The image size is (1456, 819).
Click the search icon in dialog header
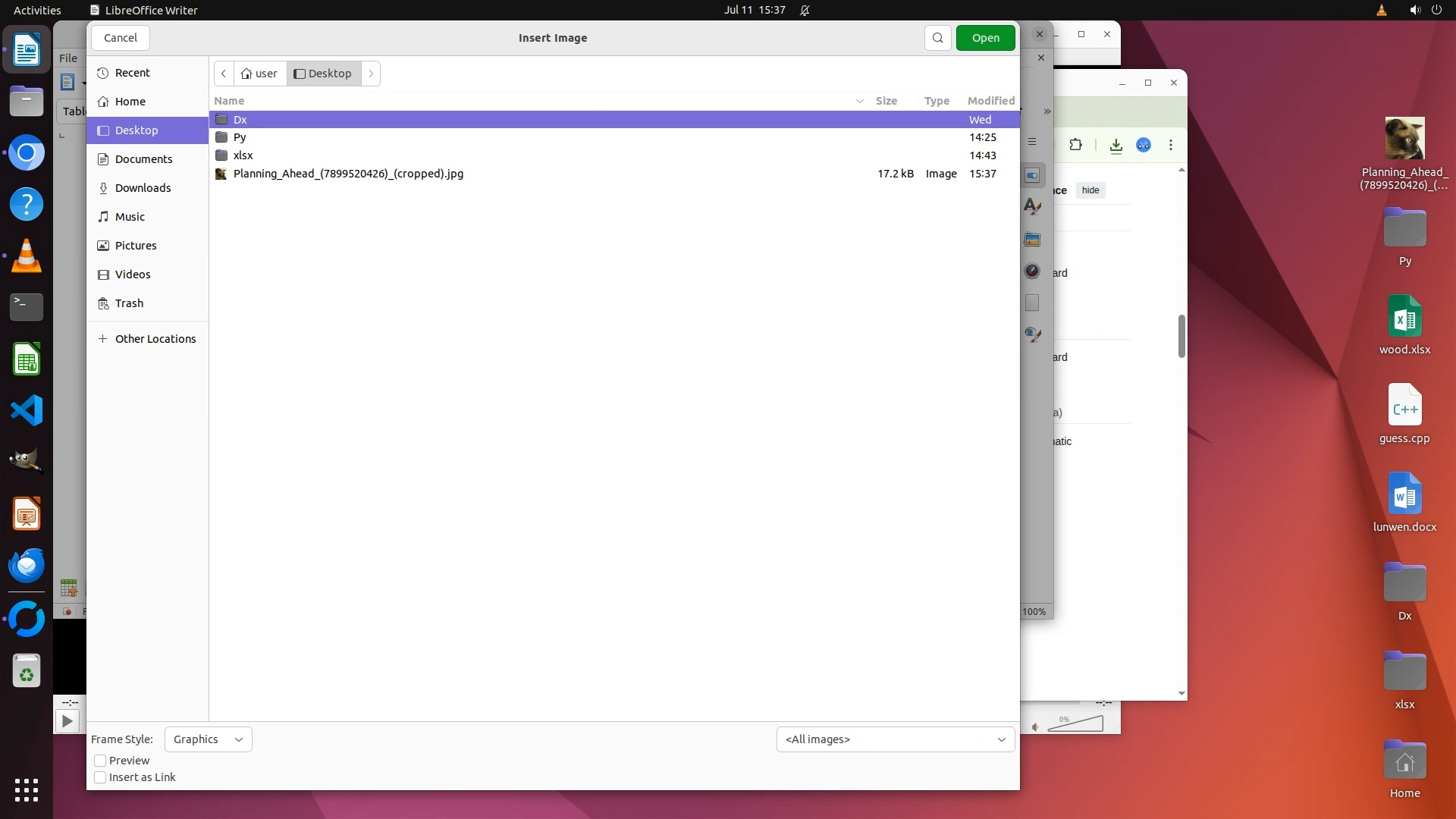pyautogui.click(x=937, y=38)
